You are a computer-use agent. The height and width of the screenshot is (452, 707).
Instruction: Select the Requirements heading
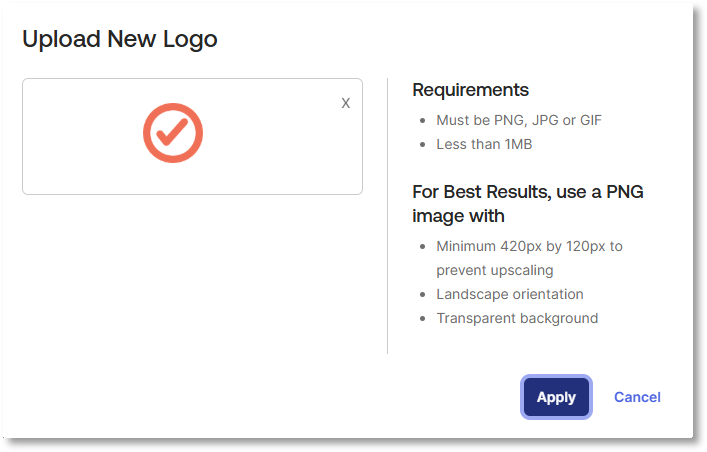[470, 90]
